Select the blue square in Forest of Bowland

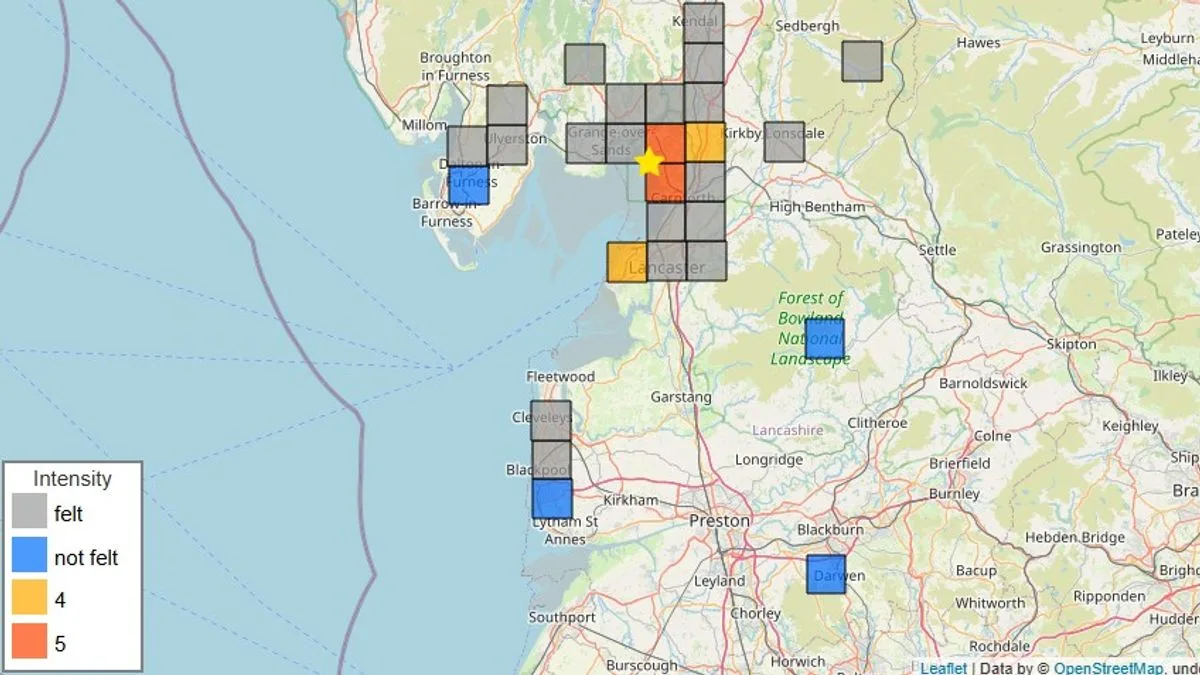(x=824, y=338)
